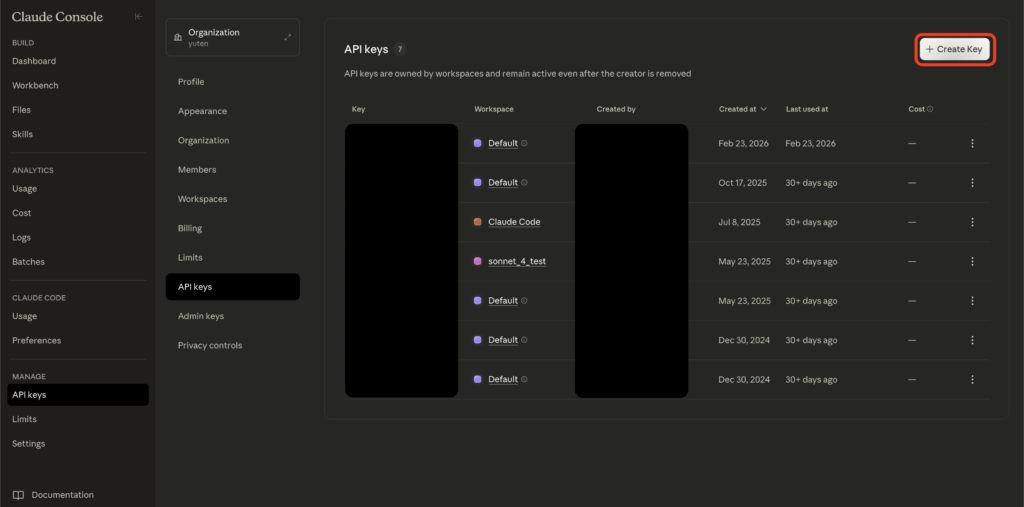Open the three-dot menu for Feb 23, 2026 key

972,143
